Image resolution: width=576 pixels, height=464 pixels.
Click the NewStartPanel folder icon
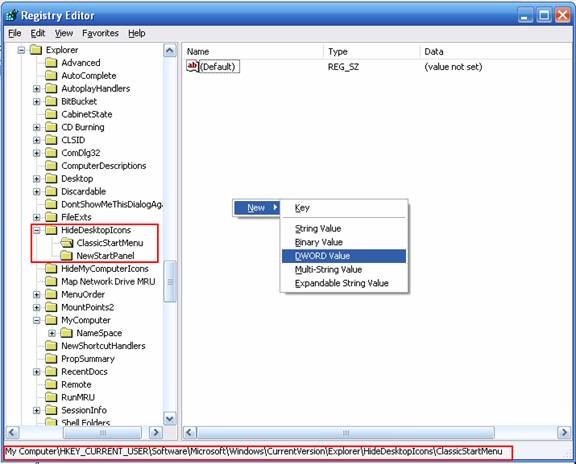pyautogui.click(x=66, y=256)
